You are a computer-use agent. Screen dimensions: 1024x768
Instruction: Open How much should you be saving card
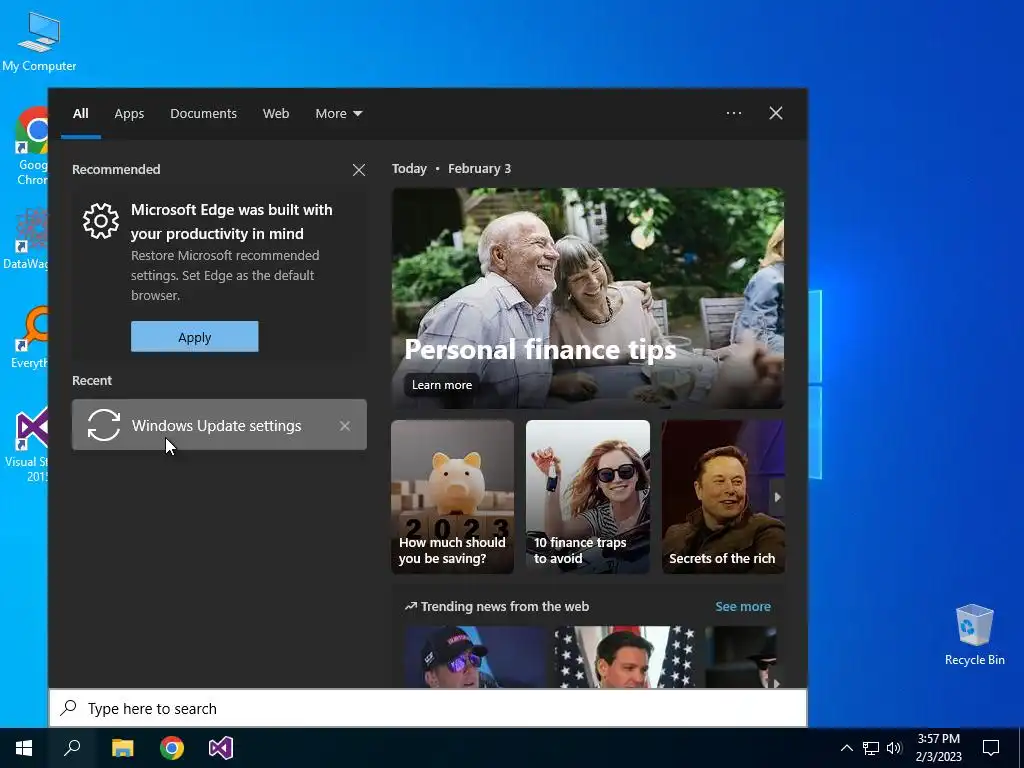point(453,496)
